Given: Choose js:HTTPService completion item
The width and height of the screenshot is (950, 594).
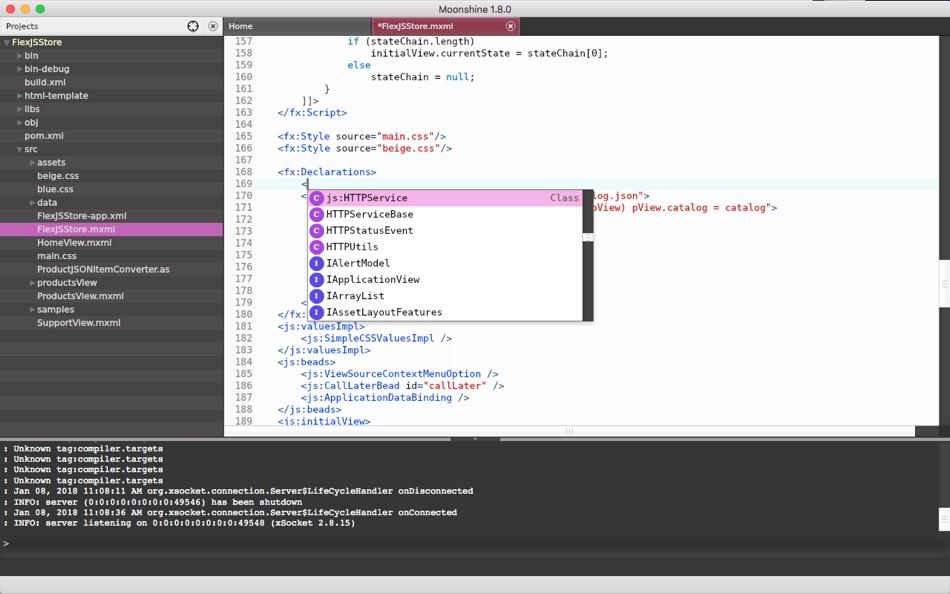Looking at the screenshot, I should click(445, 198).
